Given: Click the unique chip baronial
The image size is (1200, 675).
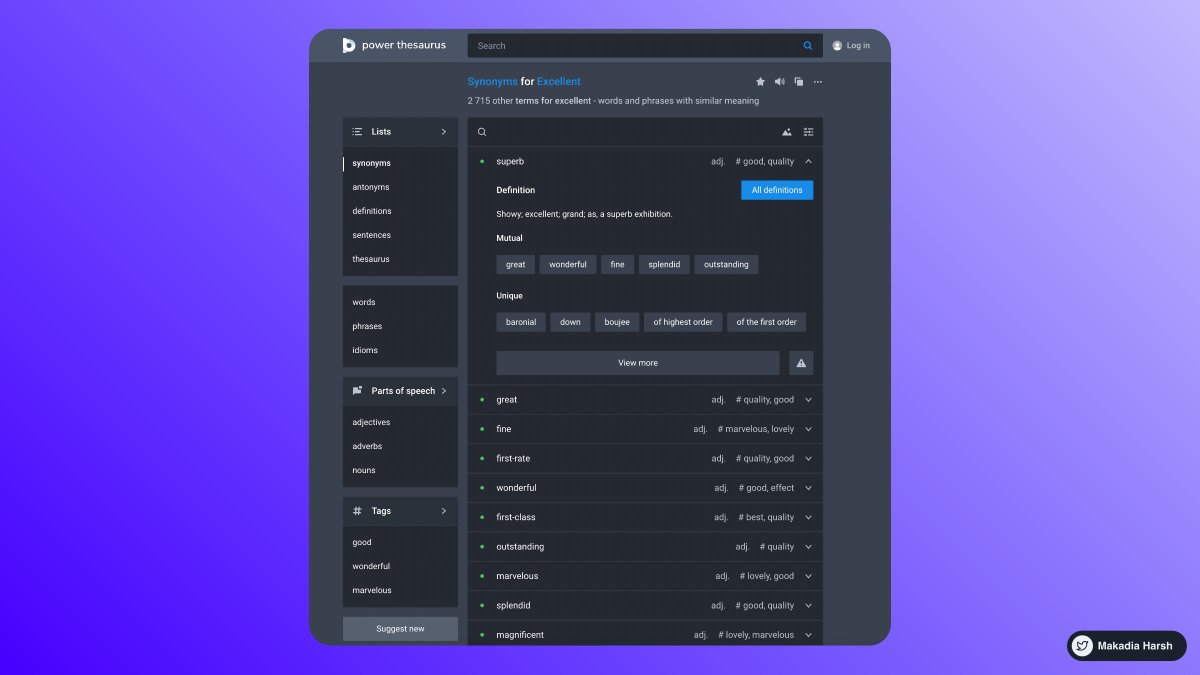Looking at the screenshot, I should pos(521,322).
